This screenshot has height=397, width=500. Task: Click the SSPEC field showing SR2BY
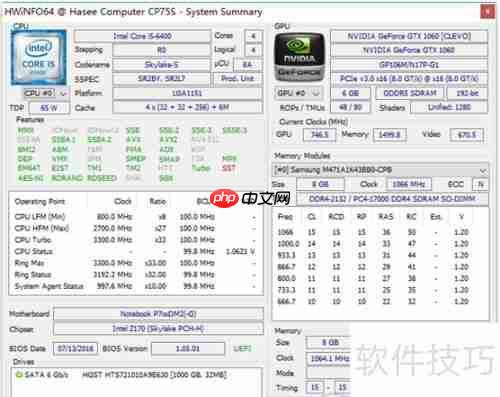click(x=161, y=79)
